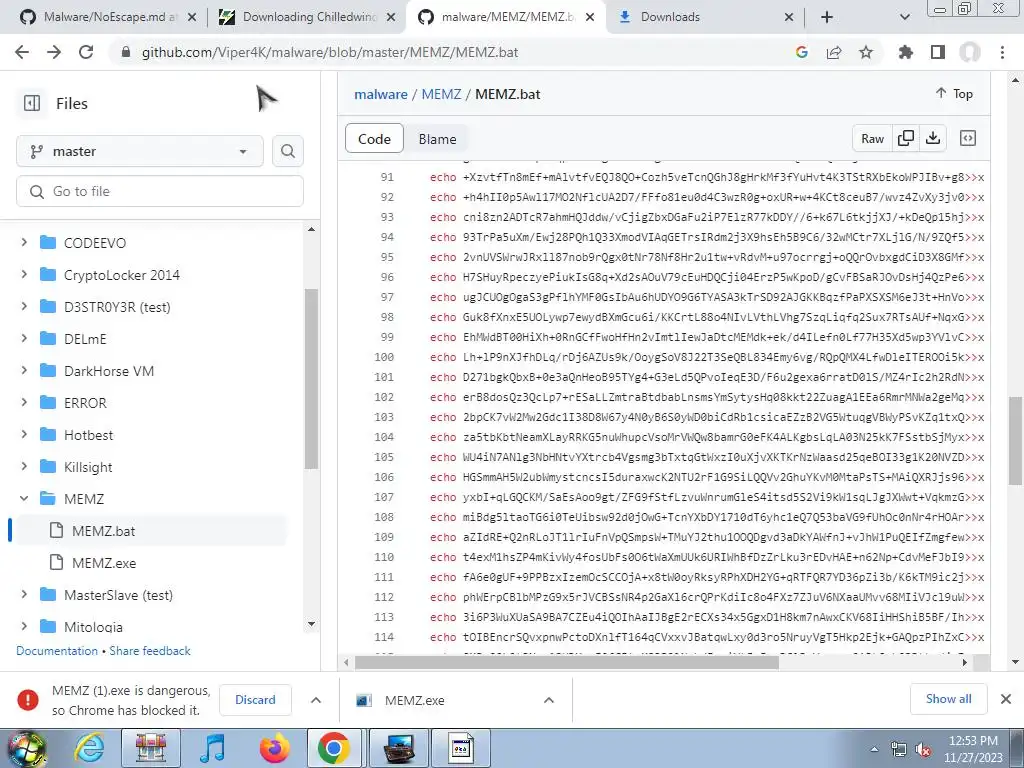Open options for blocked MEMZ (1).exe download

(316, 700)
